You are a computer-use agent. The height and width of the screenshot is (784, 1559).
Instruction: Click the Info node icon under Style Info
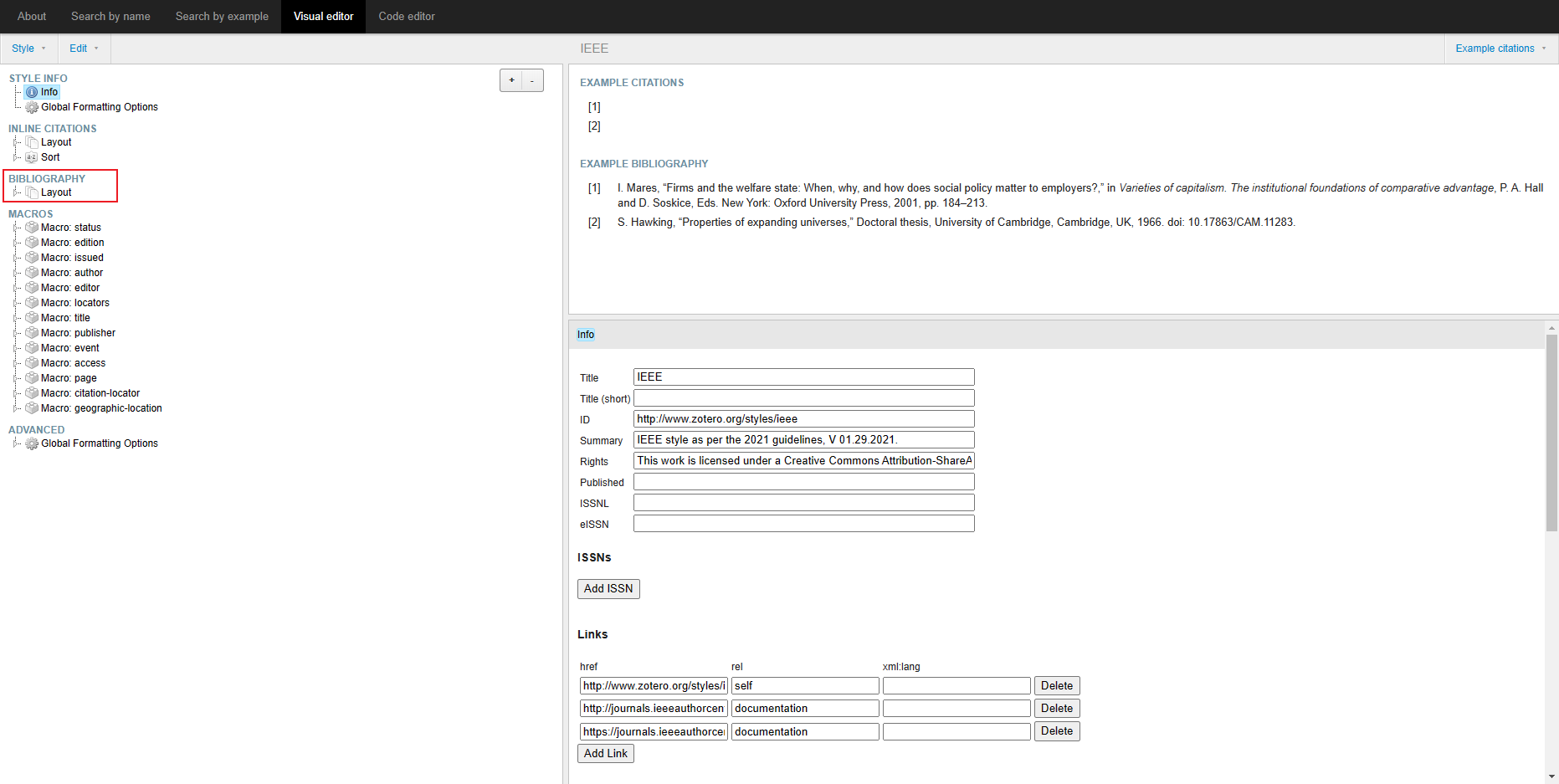click(x=32, y=92)
